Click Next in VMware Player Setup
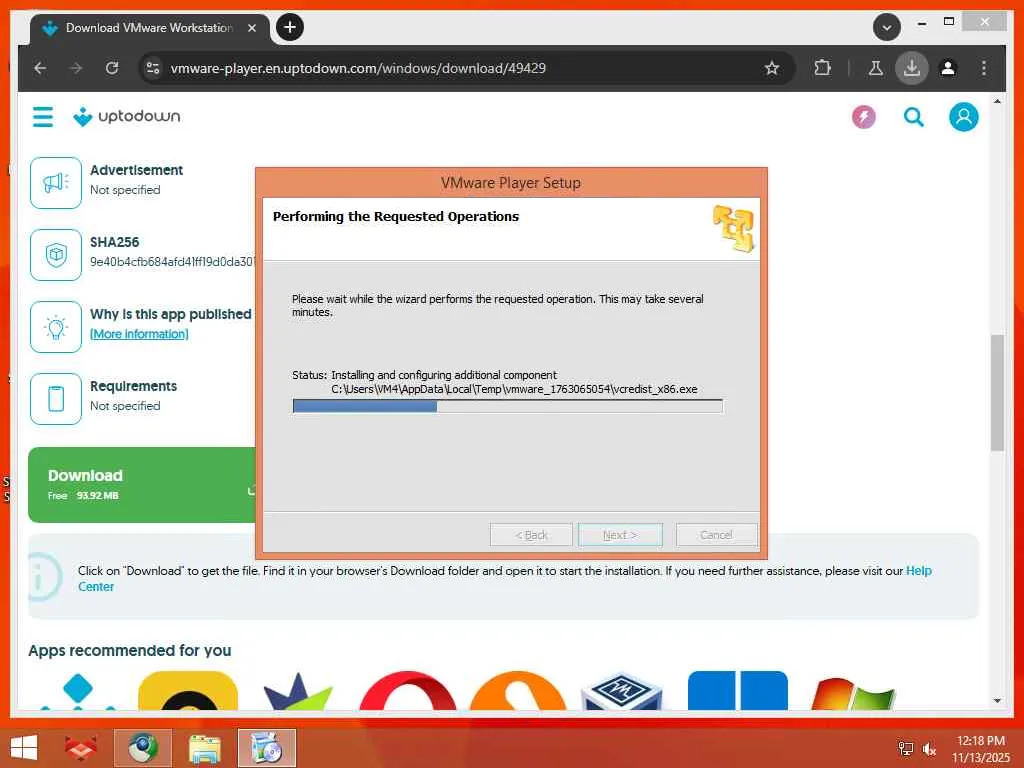Screen dimensions: 1024x768 point(620,535)
